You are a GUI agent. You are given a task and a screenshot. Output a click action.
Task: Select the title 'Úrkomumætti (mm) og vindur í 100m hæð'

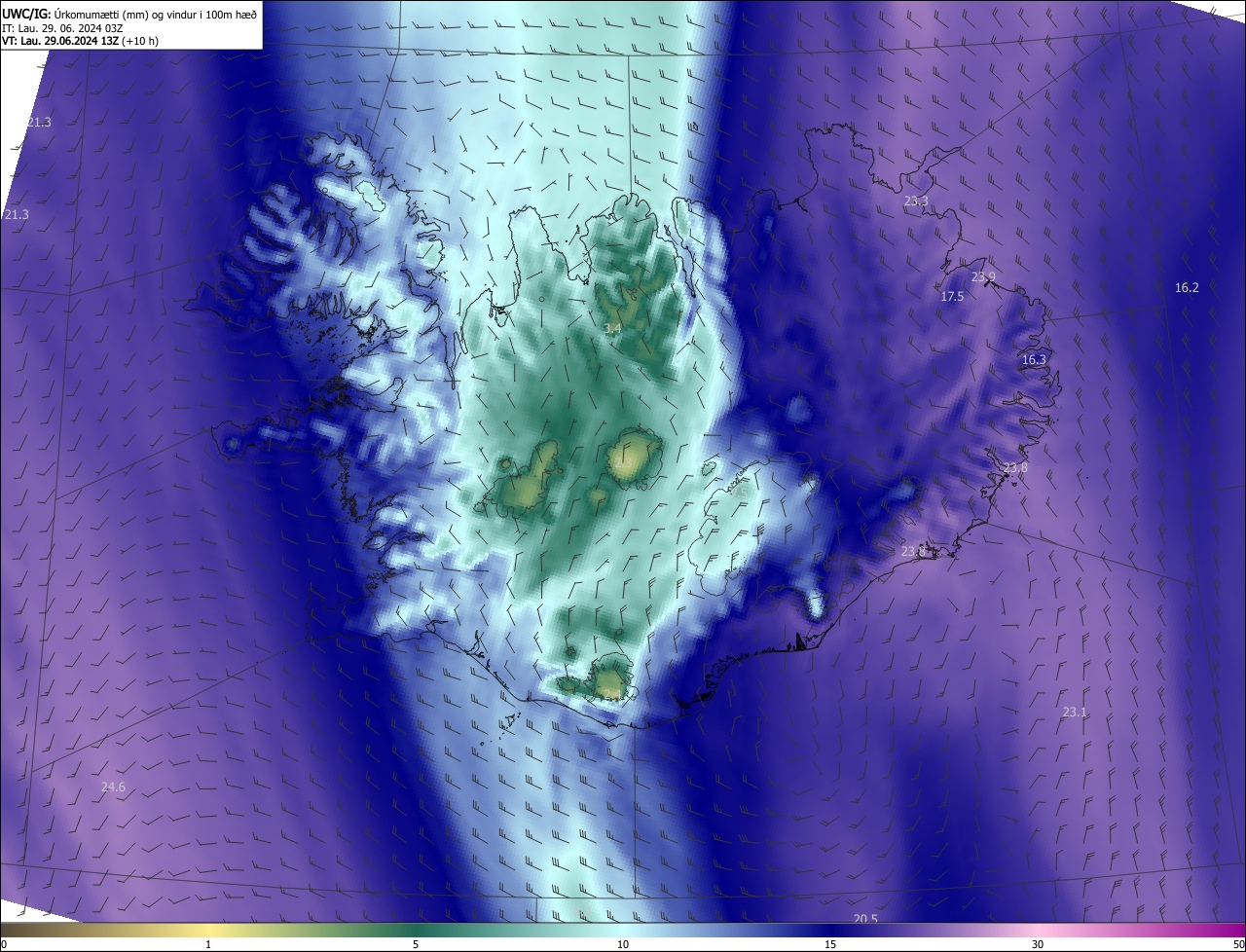point(155,13)
